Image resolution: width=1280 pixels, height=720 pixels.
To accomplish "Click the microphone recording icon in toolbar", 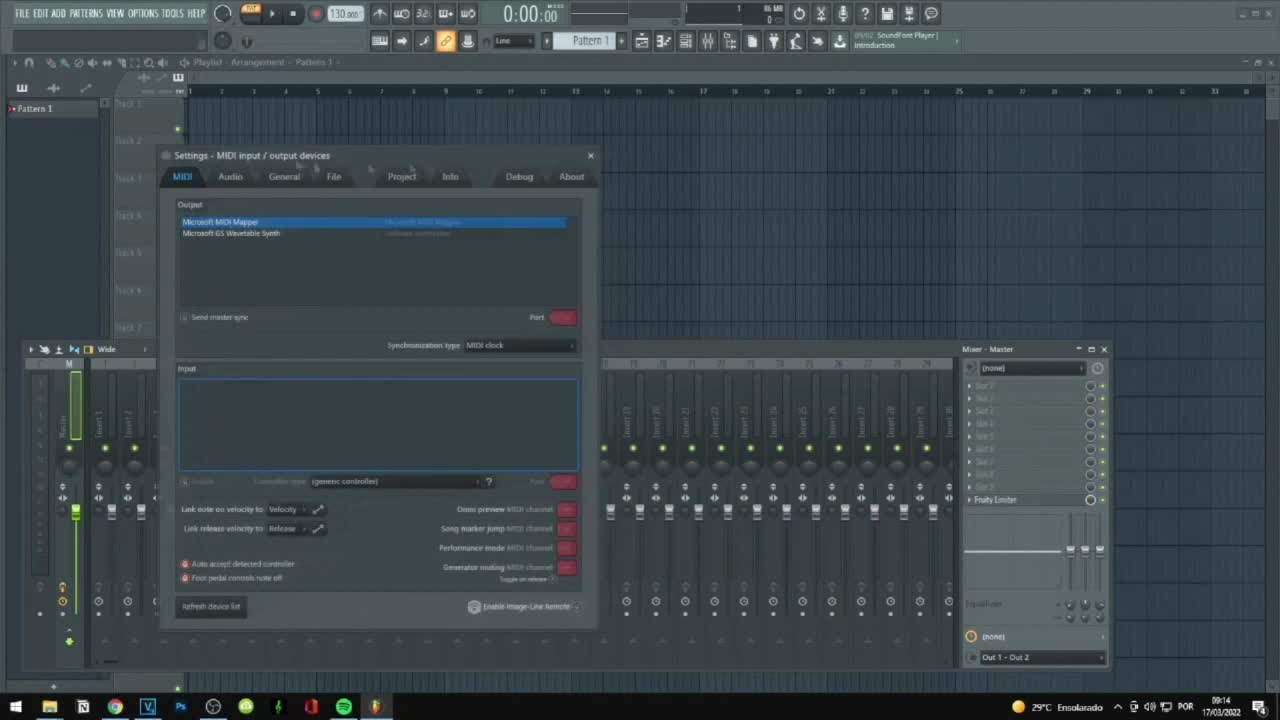I will [x=843, y=14].
